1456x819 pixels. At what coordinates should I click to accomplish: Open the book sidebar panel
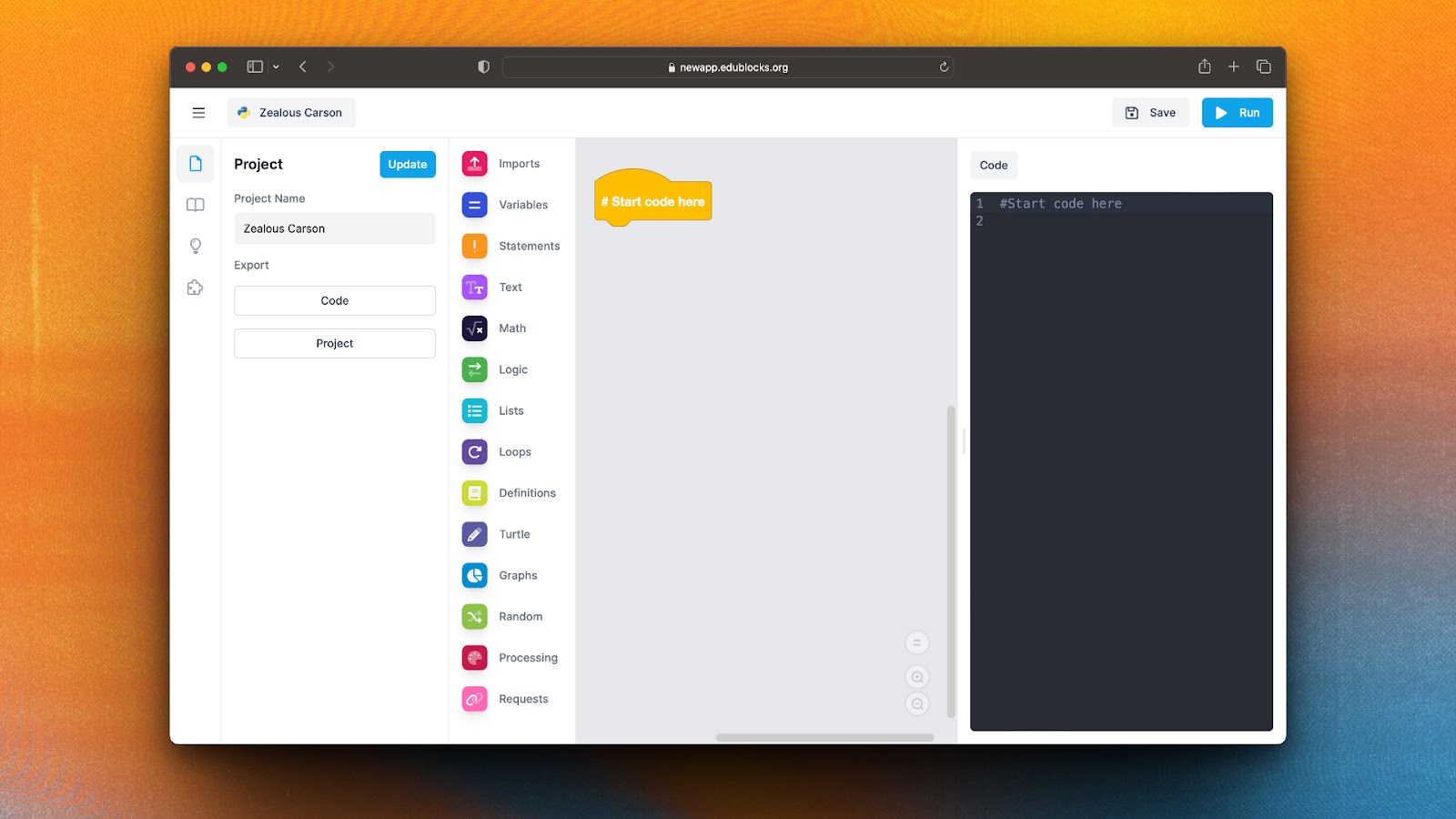(195, 205)
